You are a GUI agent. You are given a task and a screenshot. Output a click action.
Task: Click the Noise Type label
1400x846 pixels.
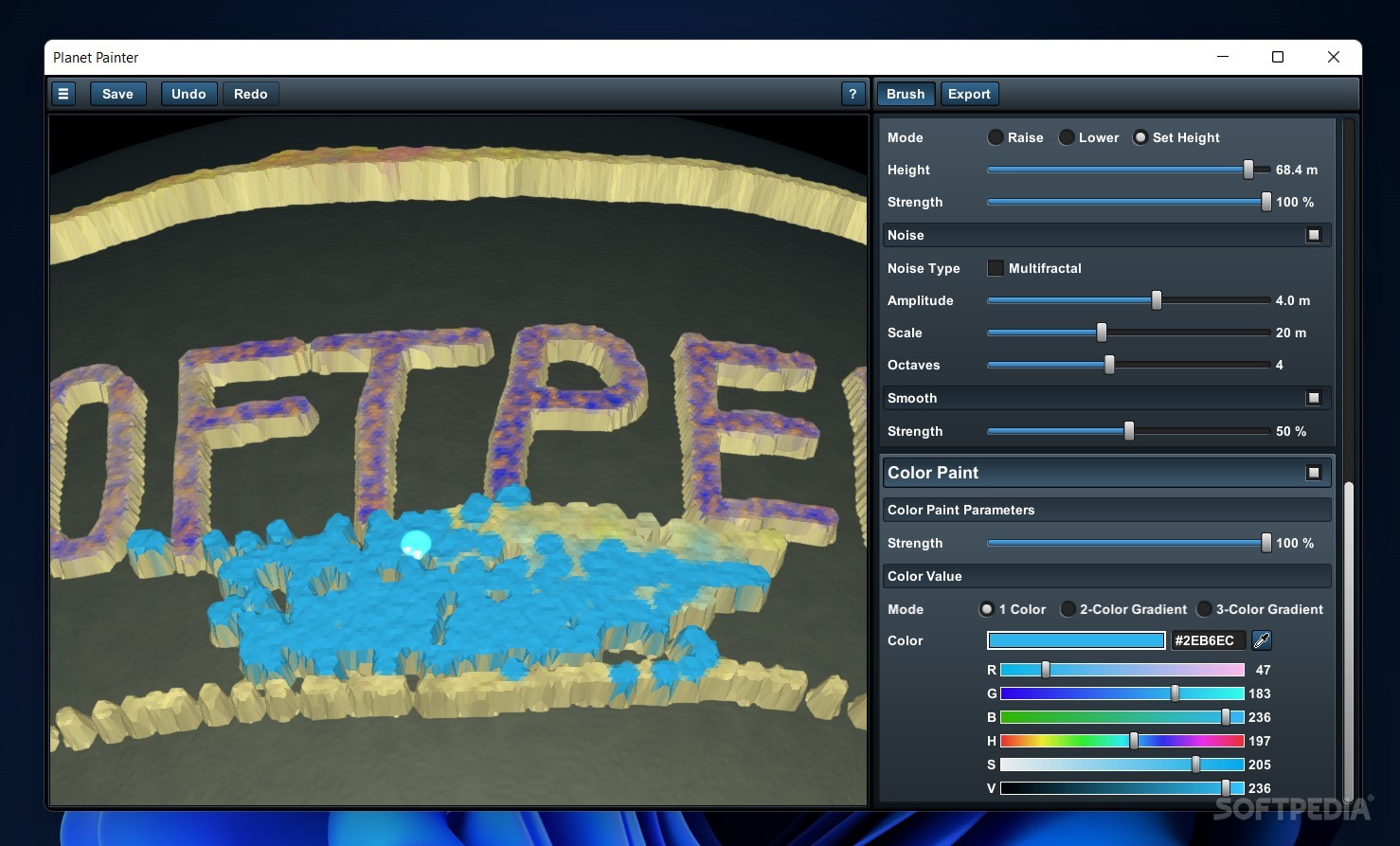(924, 268)
